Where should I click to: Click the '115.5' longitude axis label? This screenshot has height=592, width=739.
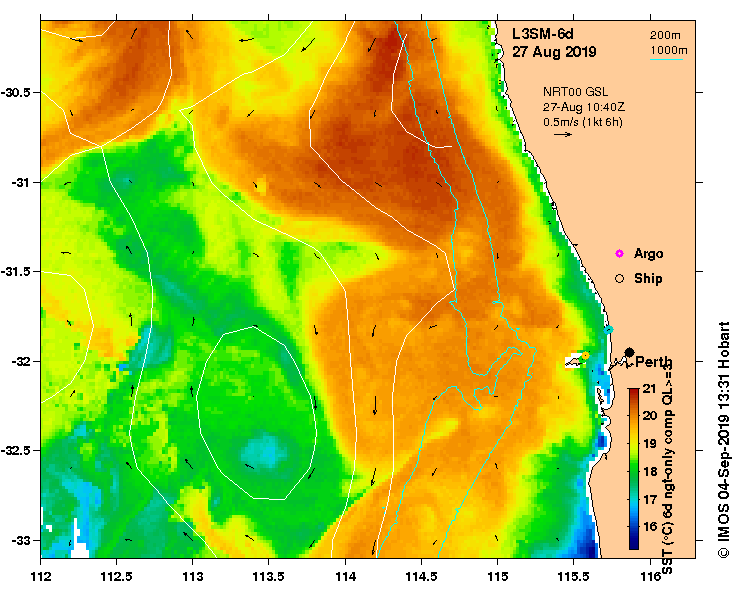(x=574, y=576)
